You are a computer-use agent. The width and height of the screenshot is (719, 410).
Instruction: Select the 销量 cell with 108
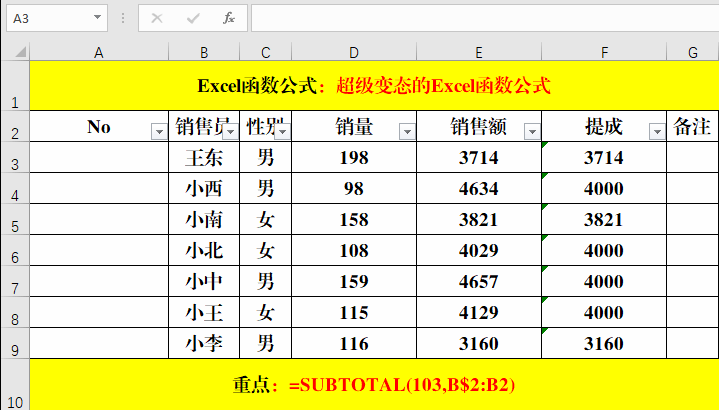point(354,250)
